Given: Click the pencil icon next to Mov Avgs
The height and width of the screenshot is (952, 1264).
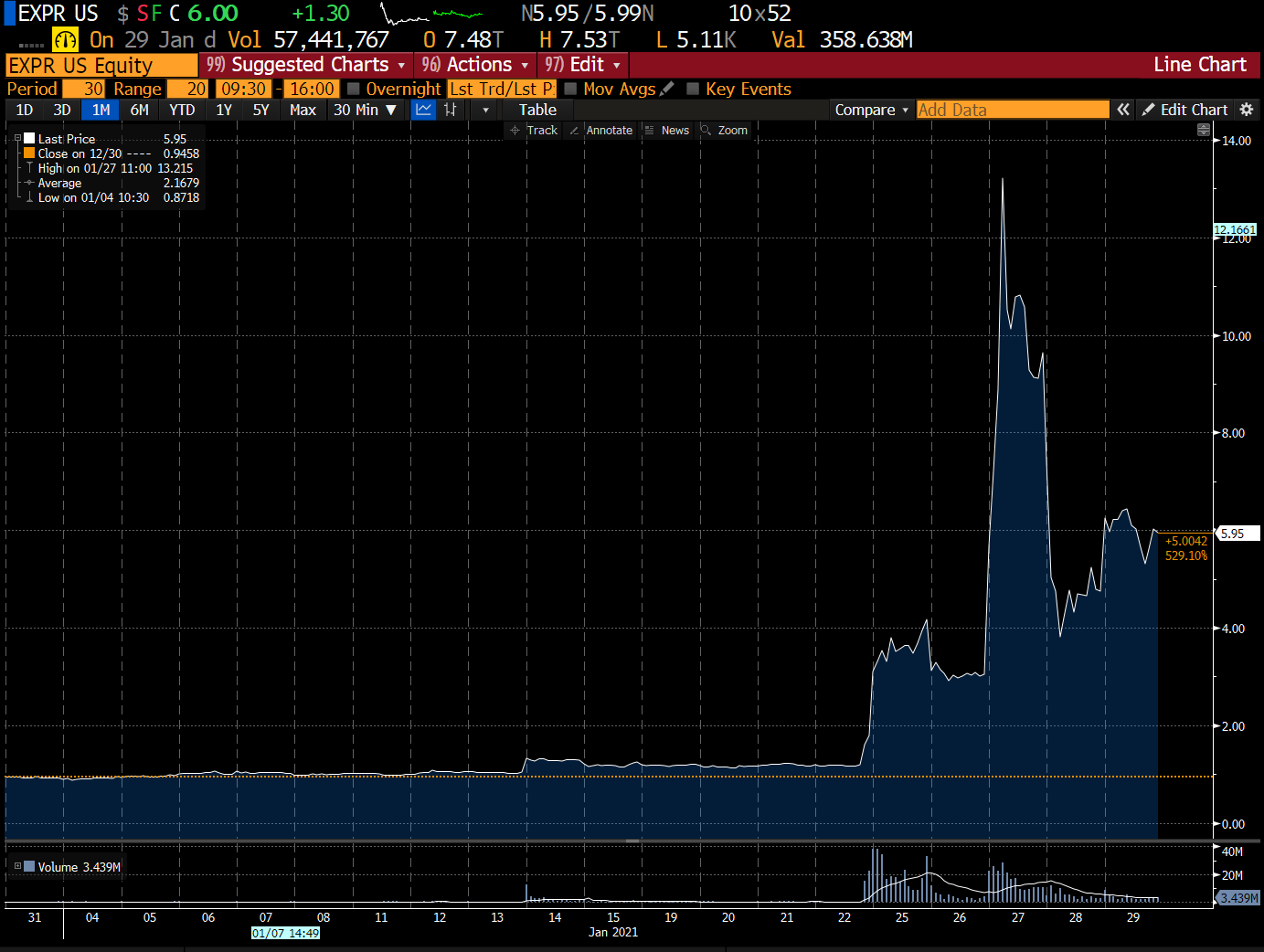Looking at the screenshot, I should tap(667, 89).
